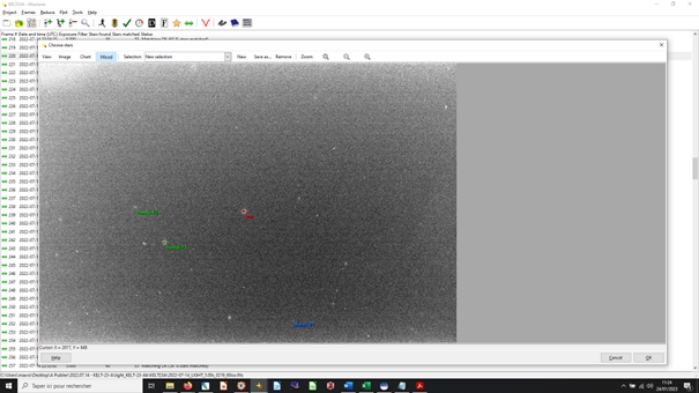Open the Frames menu
Image resolution: width=699 pixels, height=393 pixels.
[28, 12]
